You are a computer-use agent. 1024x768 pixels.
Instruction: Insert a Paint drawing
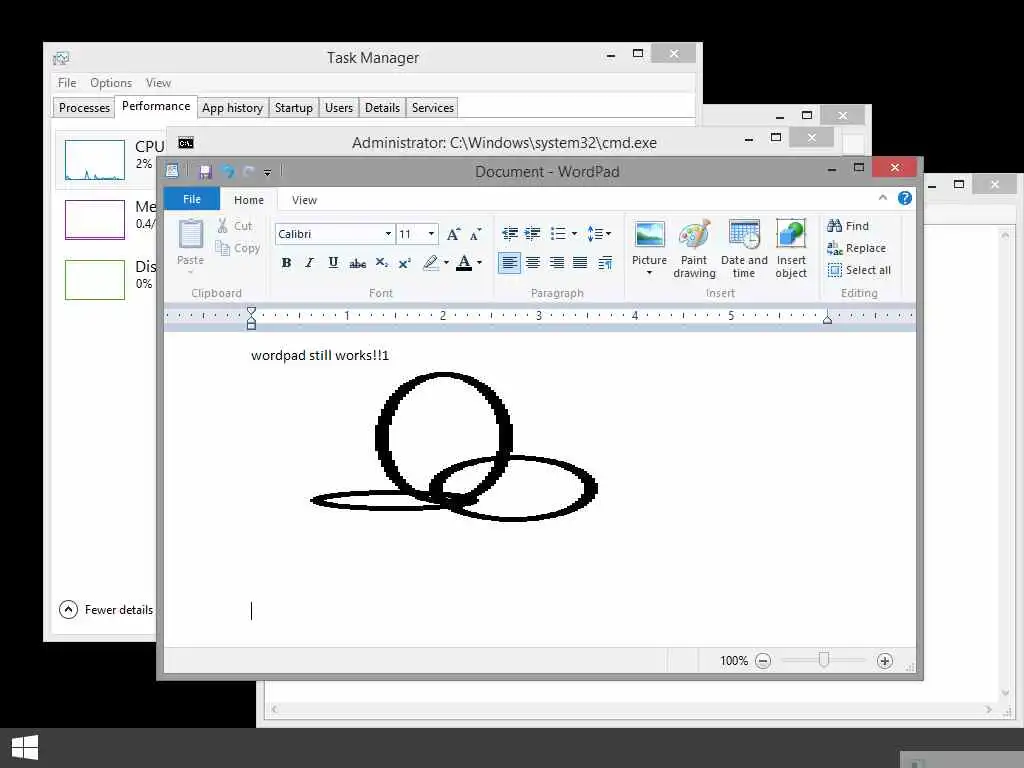point(694,248)
